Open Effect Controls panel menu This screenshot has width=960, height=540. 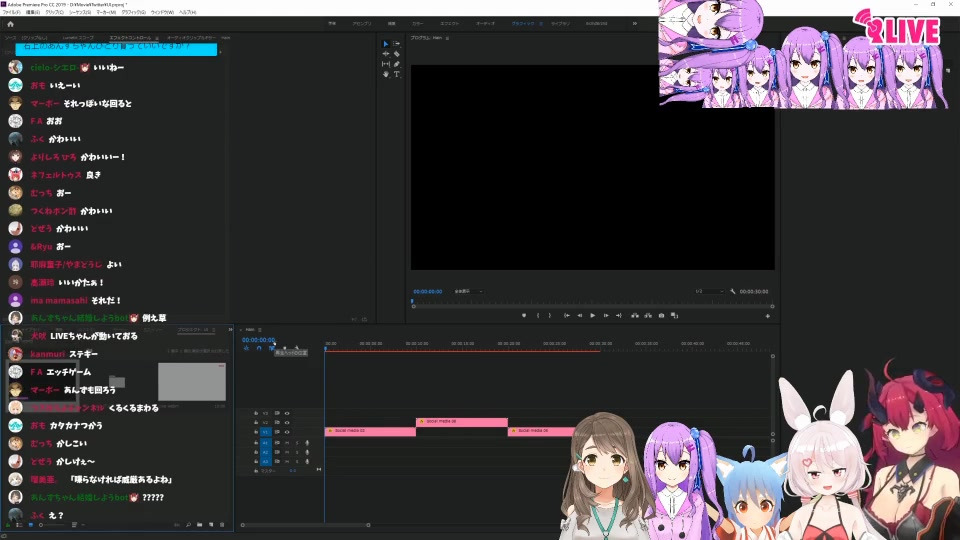point(157,38)
